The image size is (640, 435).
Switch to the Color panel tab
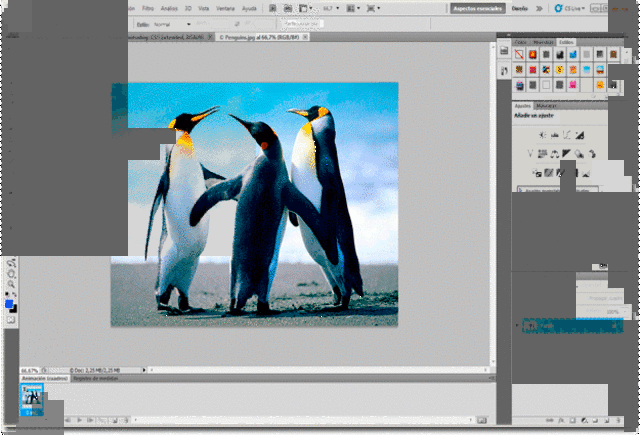(x=520, y=42)
